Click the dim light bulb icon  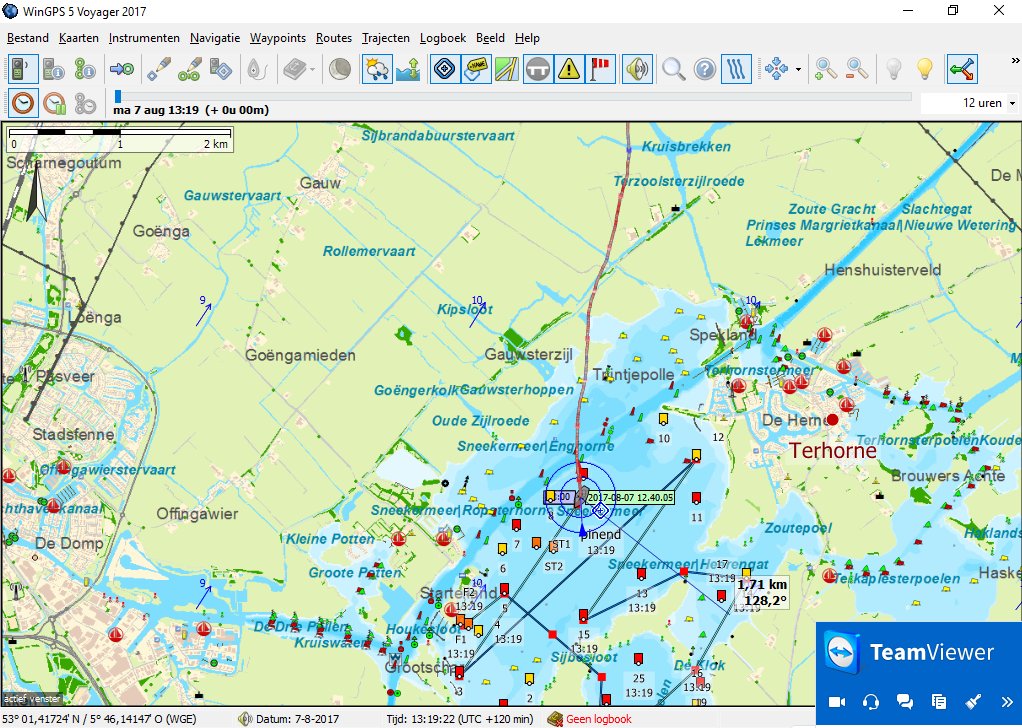(x=894, y=69)
